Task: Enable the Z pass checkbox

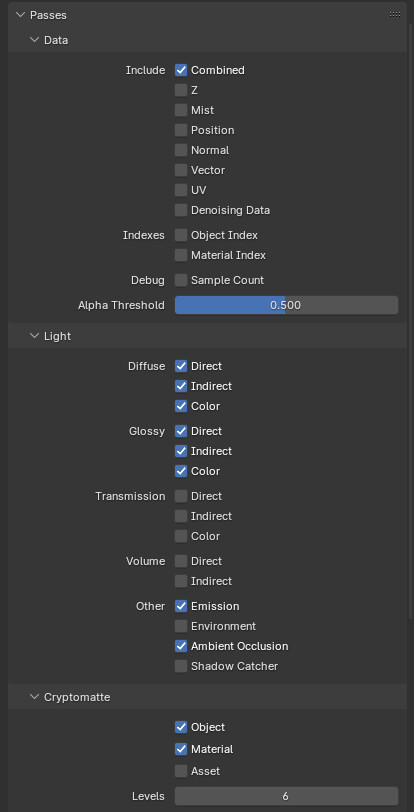Action: [x=181, y=90]
